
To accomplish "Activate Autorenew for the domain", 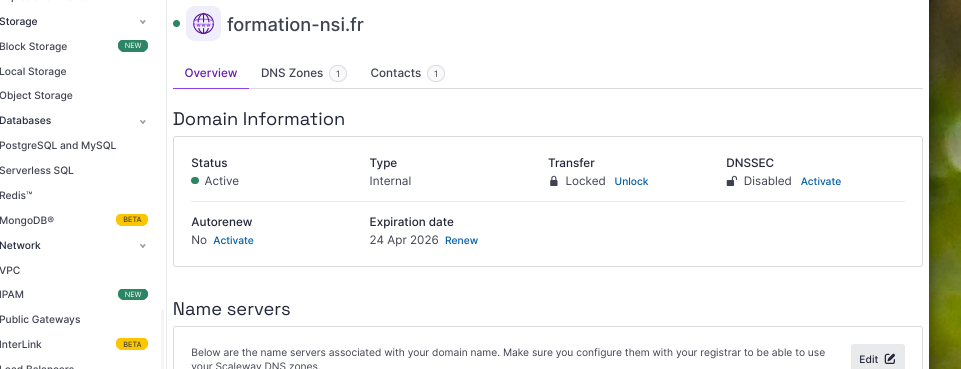I will pyautogui.click(x=233, y=240).
